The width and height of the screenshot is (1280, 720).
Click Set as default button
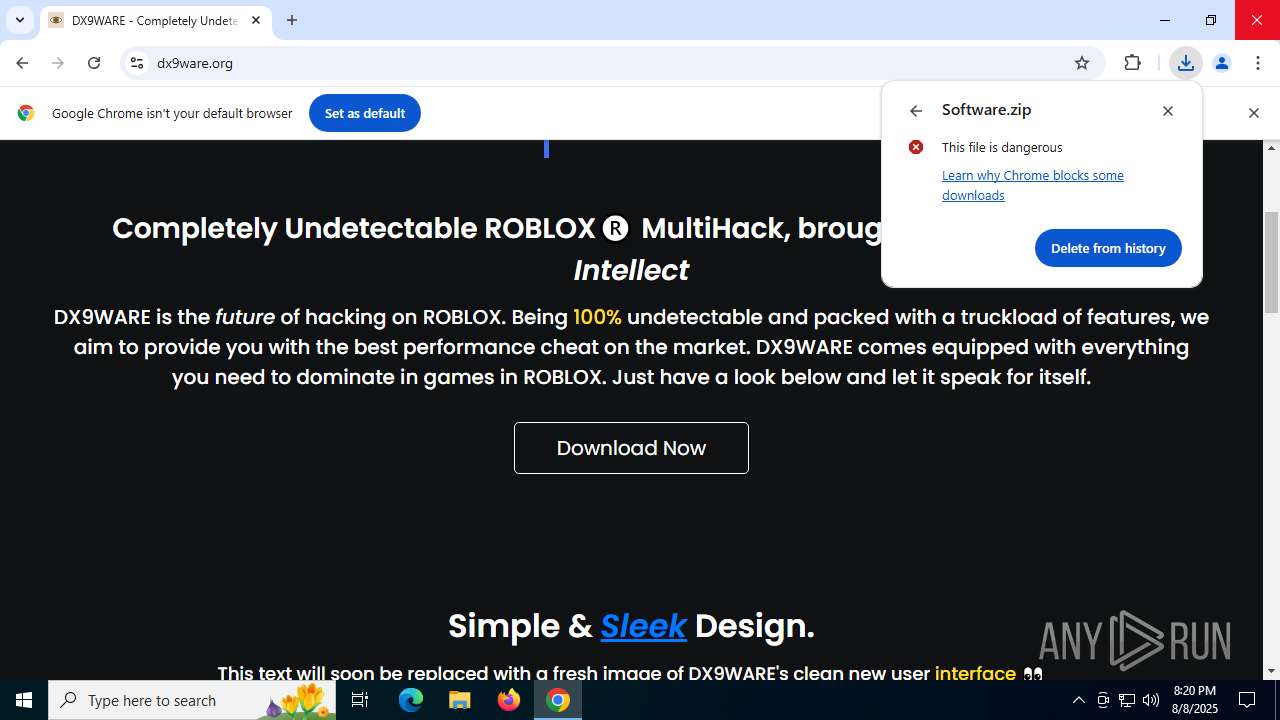tap(365, 113)
